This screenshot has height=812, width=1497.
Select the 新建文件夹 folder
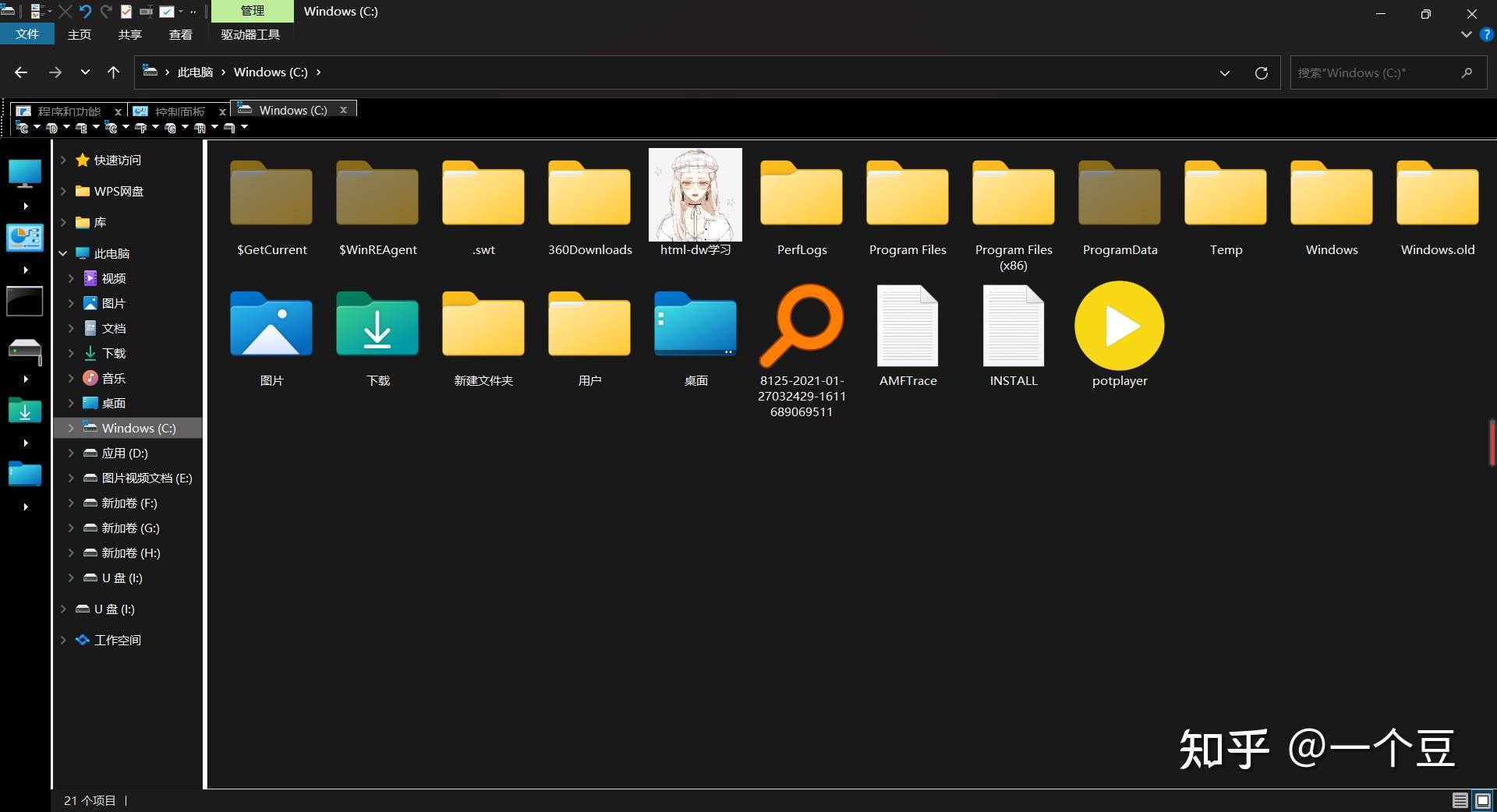click(x=483, y=337)
